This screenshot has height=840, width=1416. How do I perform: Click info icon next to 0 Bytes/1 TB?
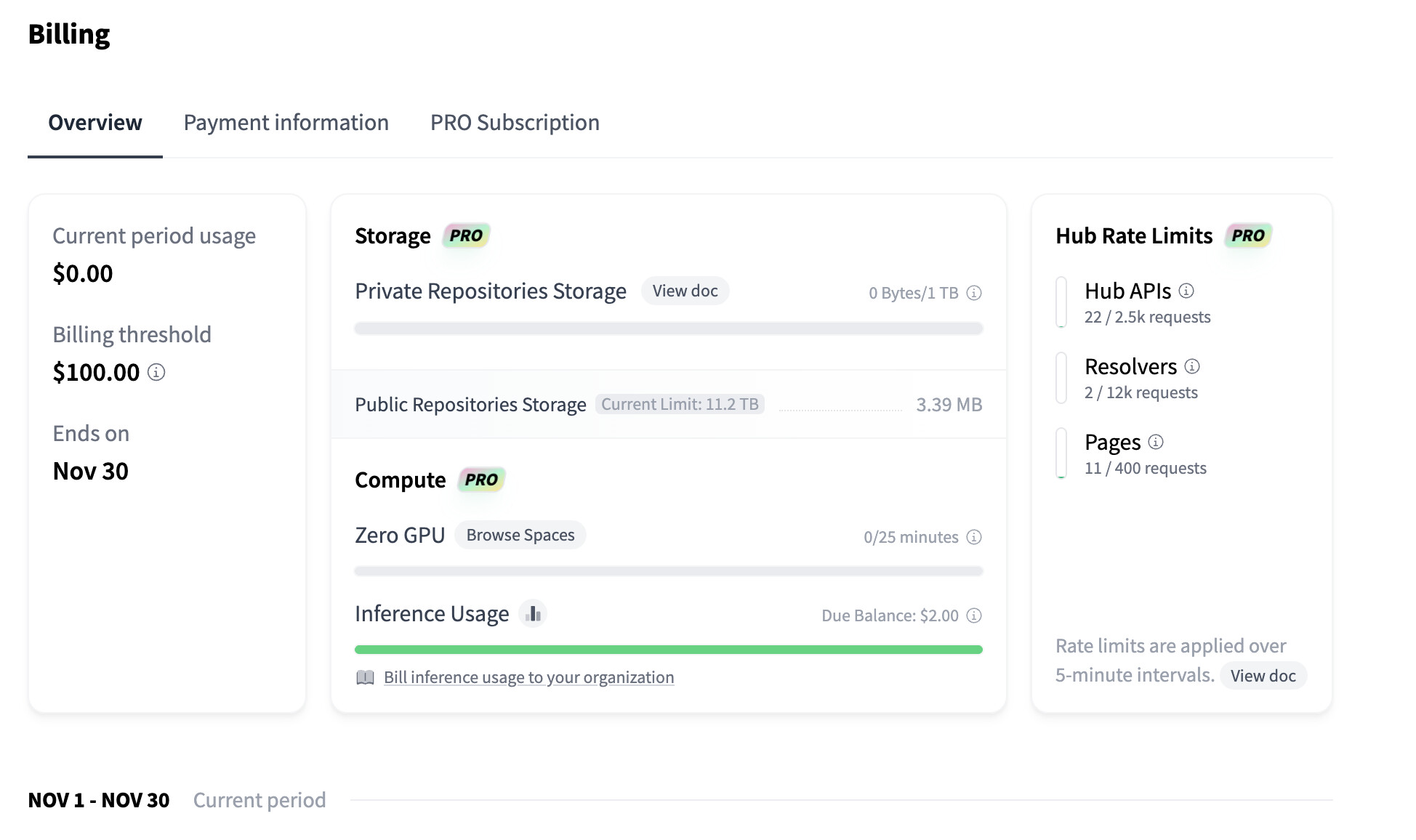(x=974, y=293)
